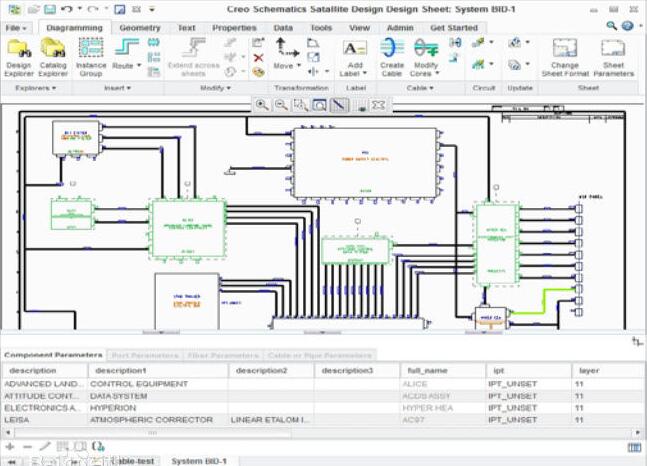Open the Get Started tab
Viewport: 647px width, 466px height.
click(x=454, y=28)
